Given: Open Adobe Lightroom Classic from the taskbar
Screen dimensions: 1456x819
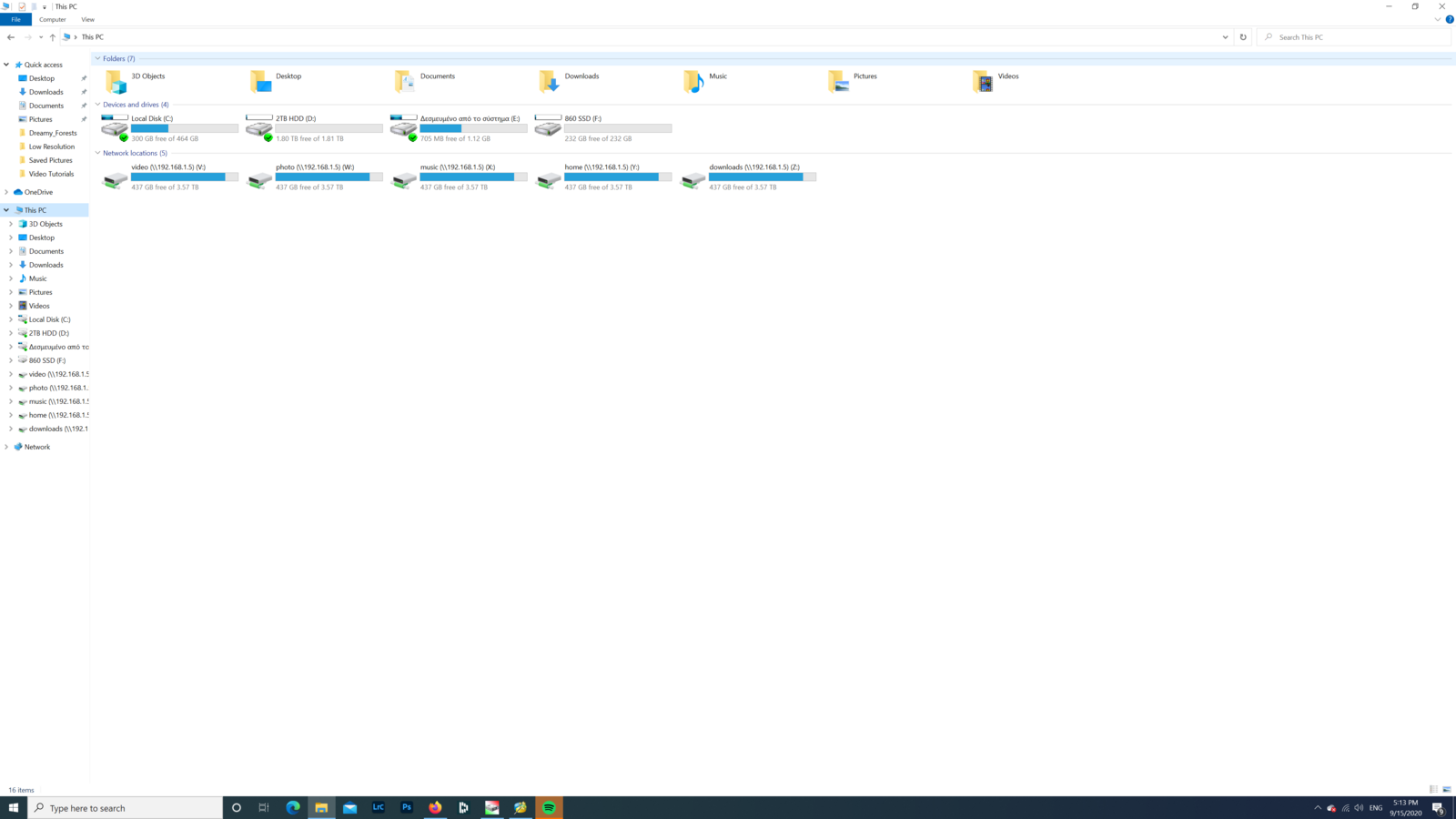Looking at the screenshot, I should pyautogui.click(x=379, y=807).
